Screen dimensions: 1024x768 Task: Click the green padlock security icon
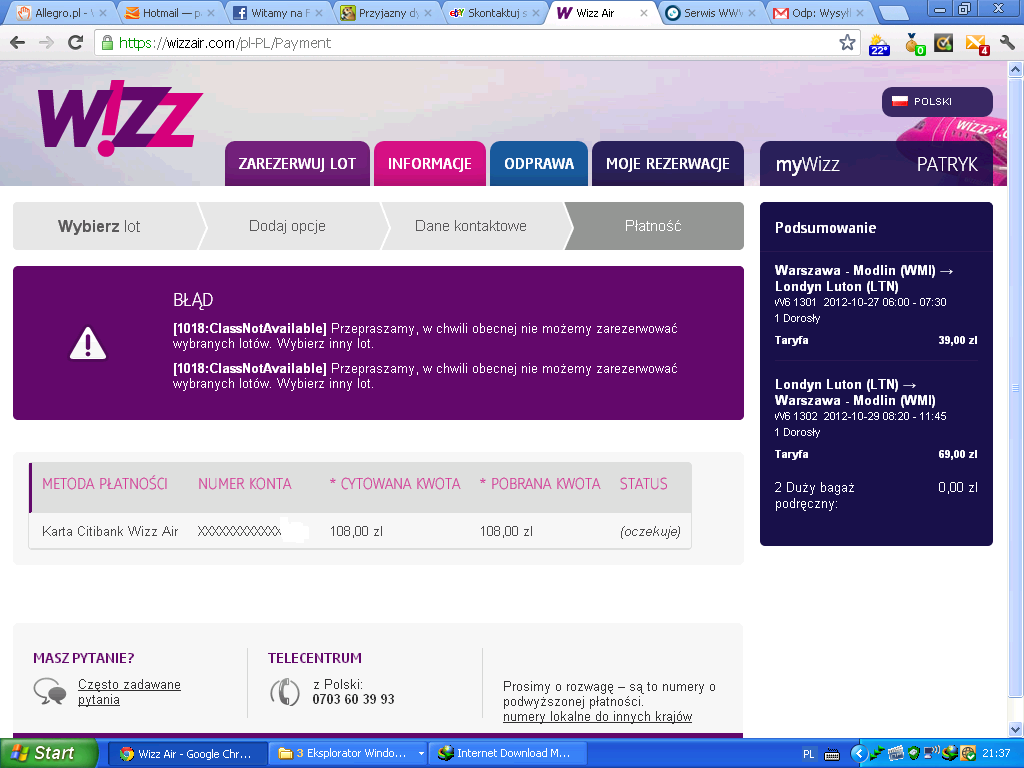[106, 43]
